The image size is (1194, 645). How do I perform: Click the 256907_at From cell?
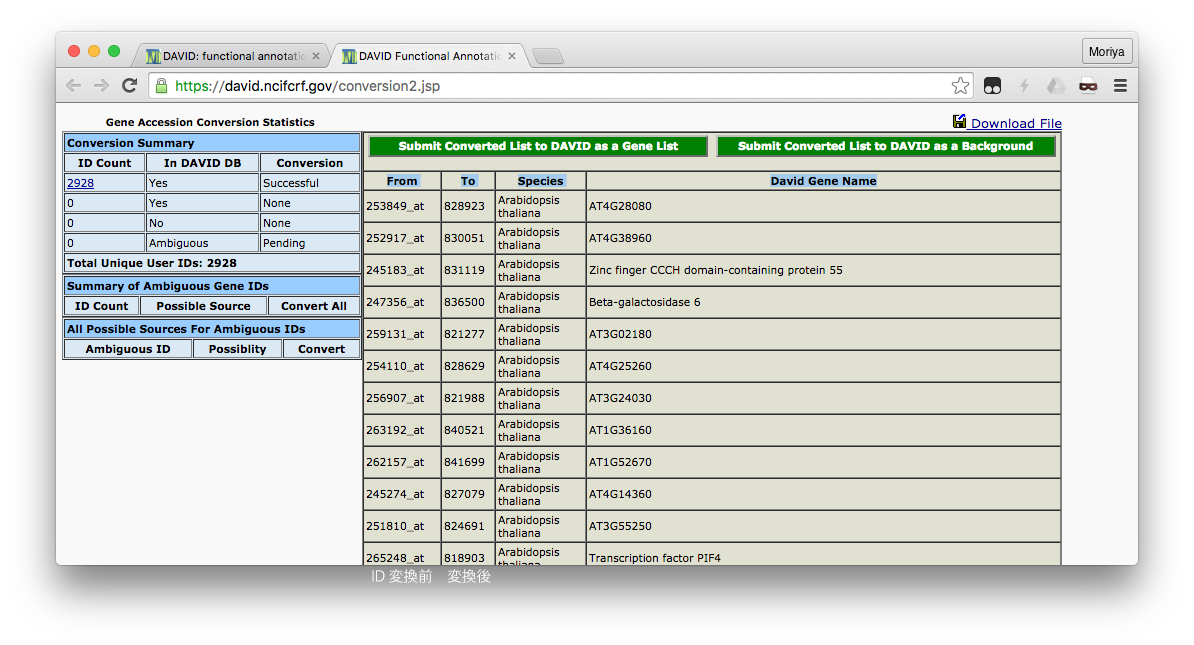click(x=402, y=398)
